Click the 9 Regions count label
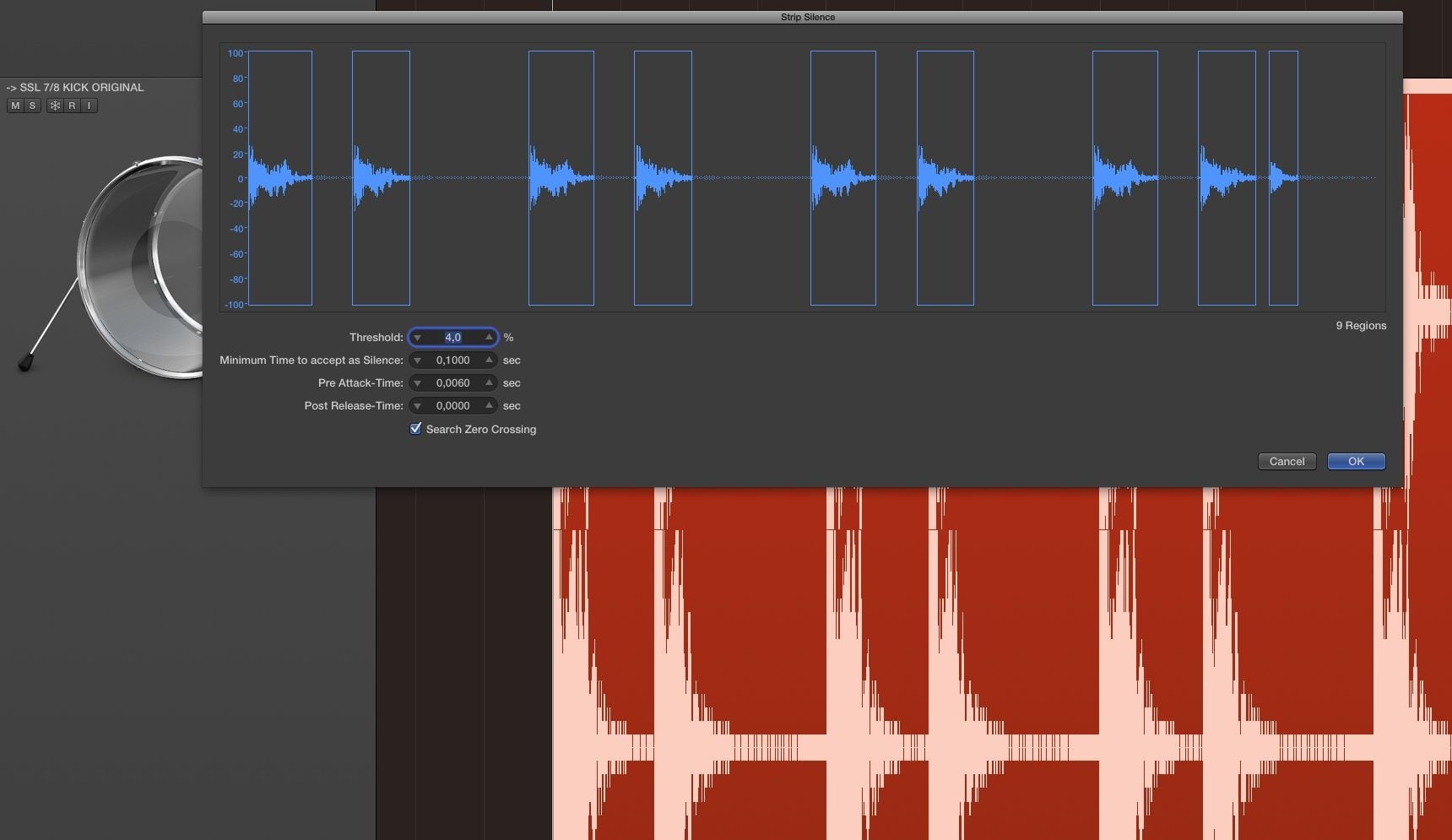Viewport: 1452px width, 840px height. [x=1361, y=326]
